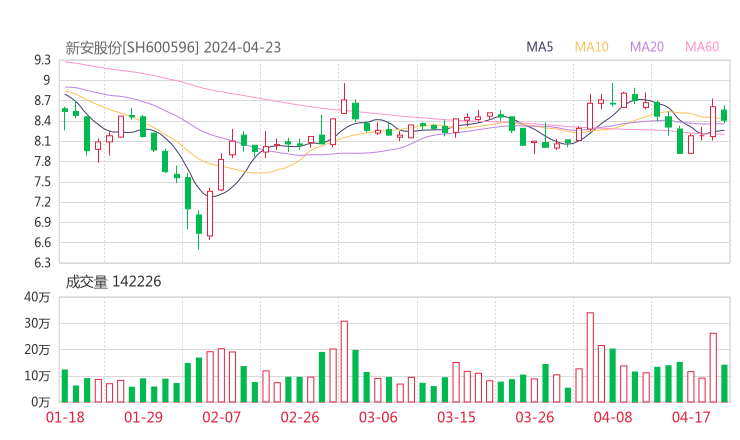Click the MA5 legend label
This screenshot has width=740, height=440.
coord(539,47)
